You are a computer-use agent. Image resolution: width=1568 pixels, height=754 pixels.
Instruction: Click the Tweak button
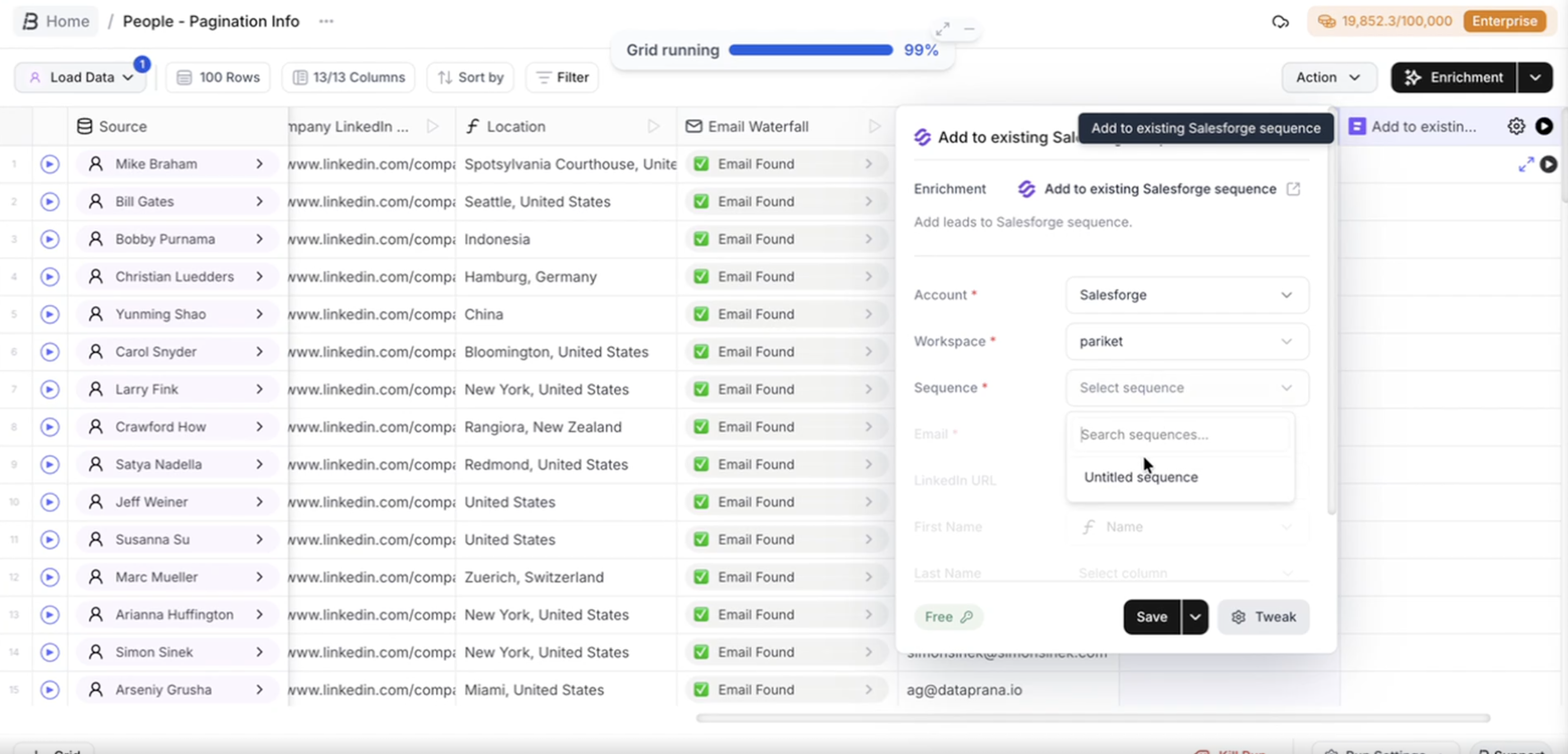1263,617
